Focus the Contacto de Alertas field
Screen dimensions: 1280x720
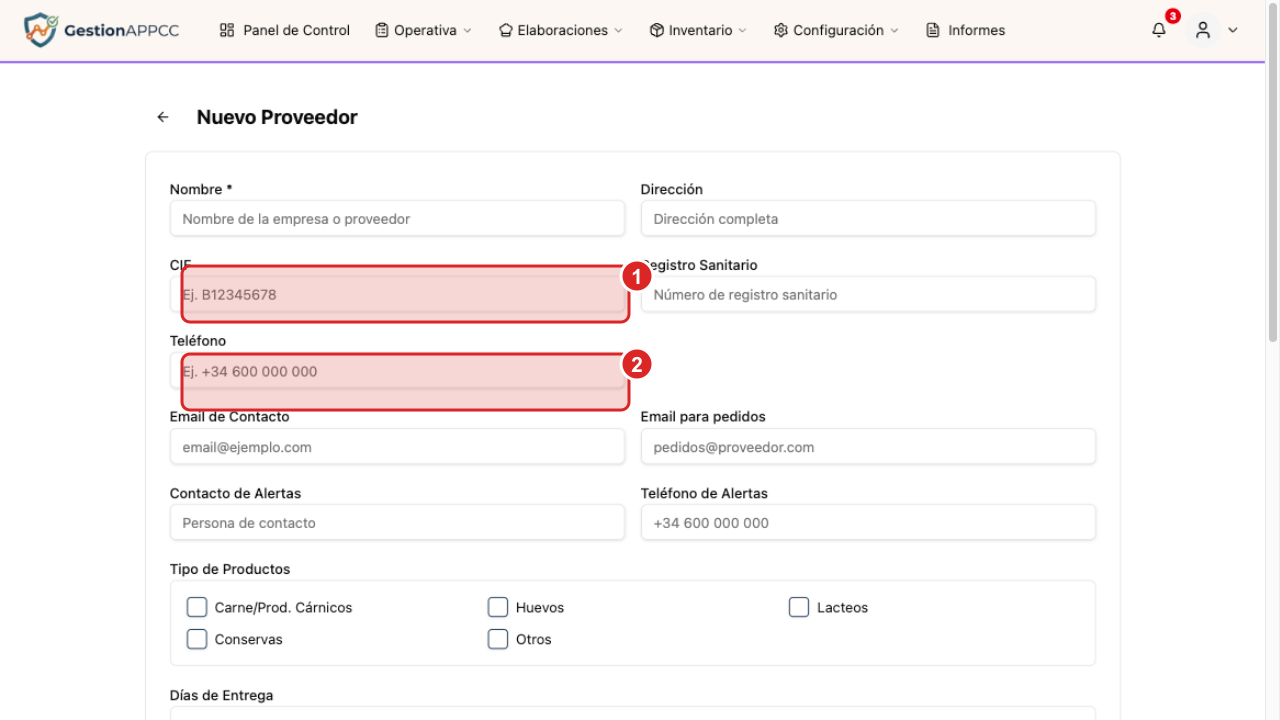pyautogui.click(x=397, y=523)
